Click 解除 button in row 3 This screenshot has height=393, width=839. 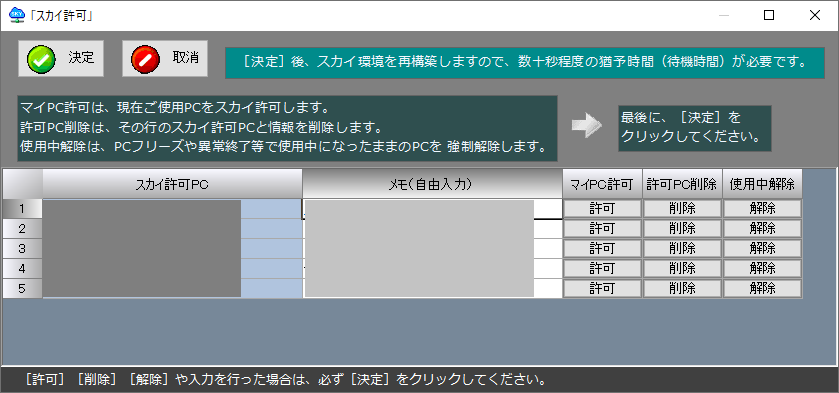tap(762, 248)
